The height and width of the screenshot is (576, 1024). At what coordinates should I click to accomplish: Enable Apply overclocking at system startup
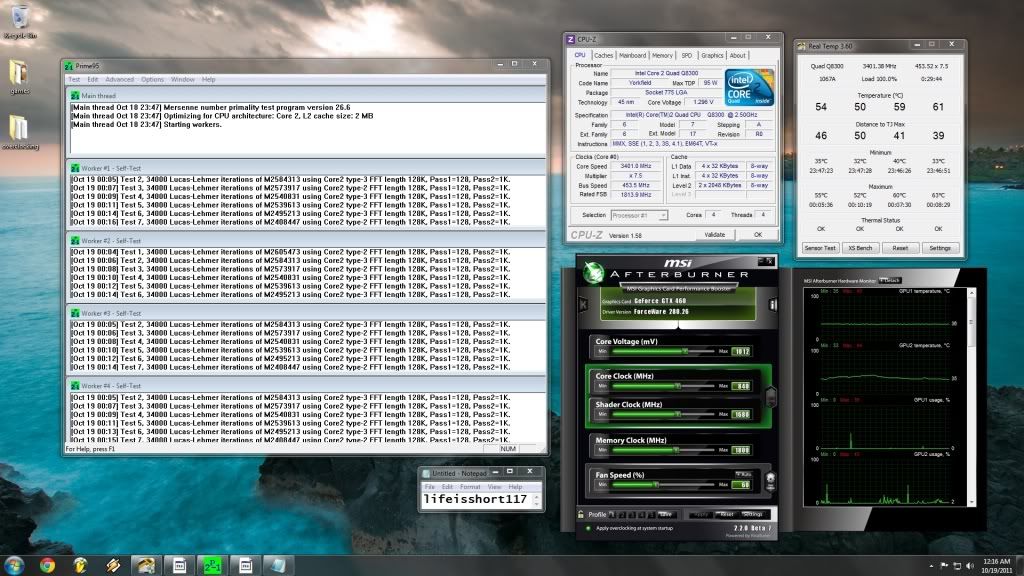tap(587, 526)
